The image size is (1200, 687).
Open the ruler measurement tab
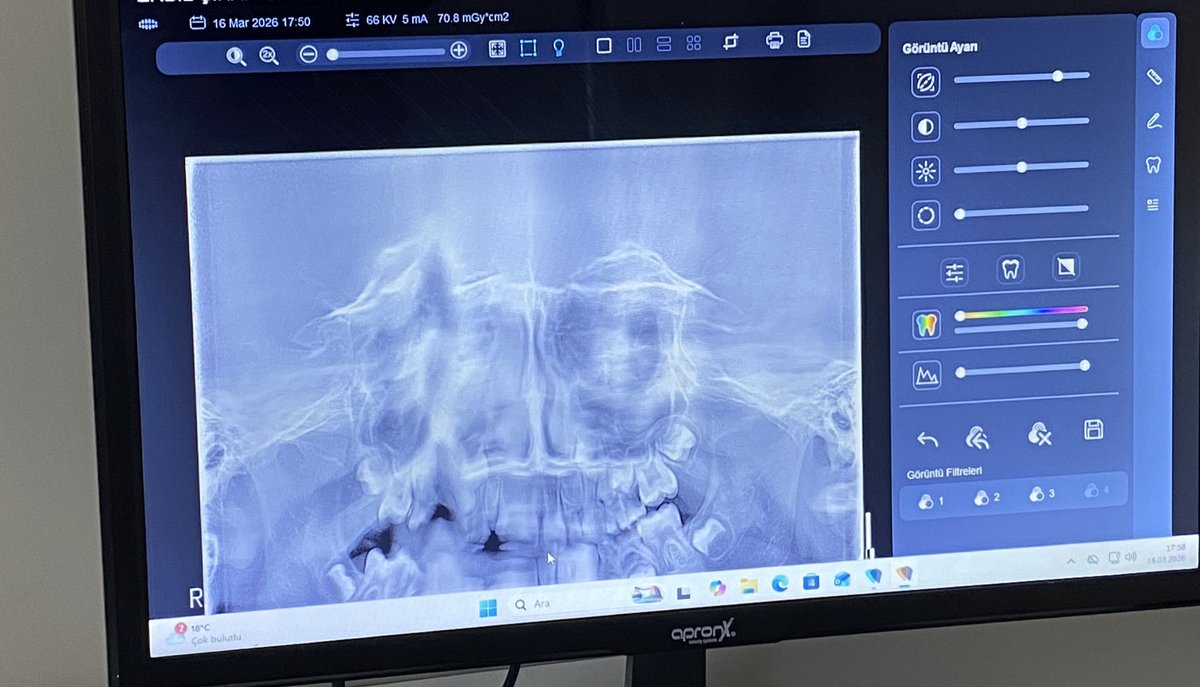point(1154,77)
